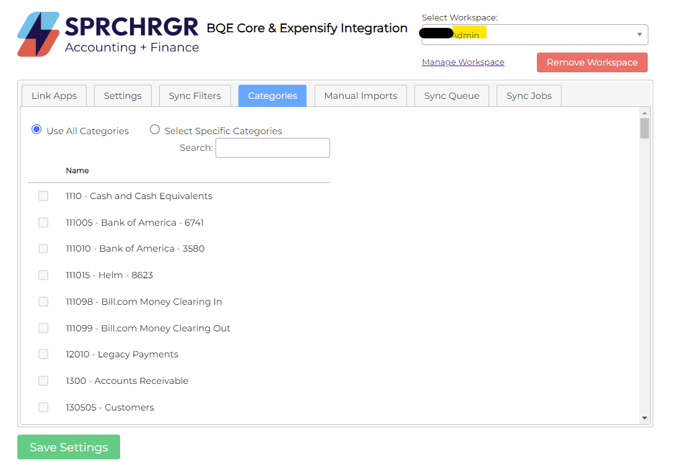Click the Save Settings button
This screenshot has height=468, width=688.
68,447
